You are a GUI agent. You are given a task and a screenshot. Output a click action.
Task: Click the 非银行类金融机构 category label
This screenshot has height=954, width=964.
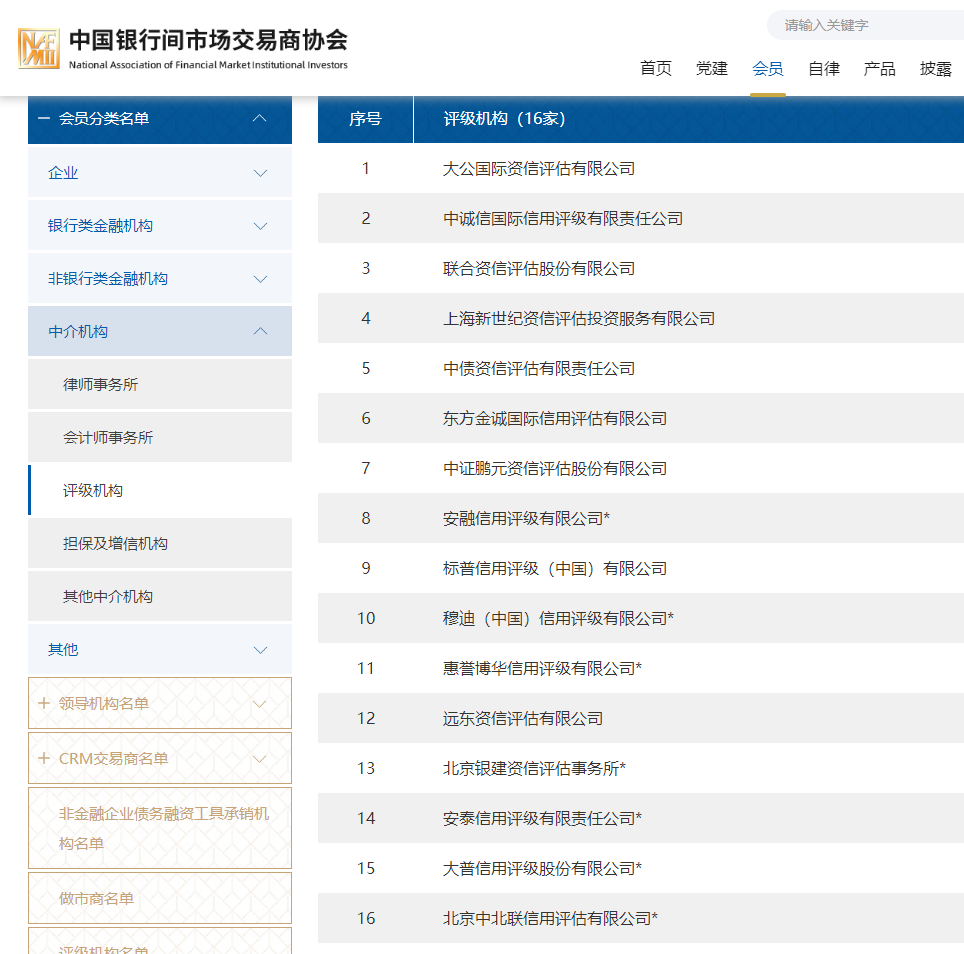[108, 278]
